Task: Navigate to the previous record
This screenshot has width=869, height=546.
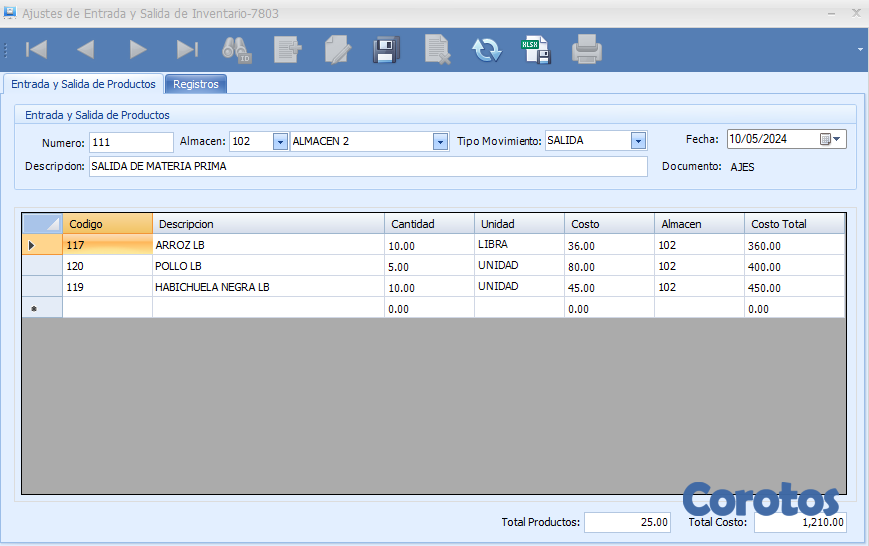Action: pos(86,49)
